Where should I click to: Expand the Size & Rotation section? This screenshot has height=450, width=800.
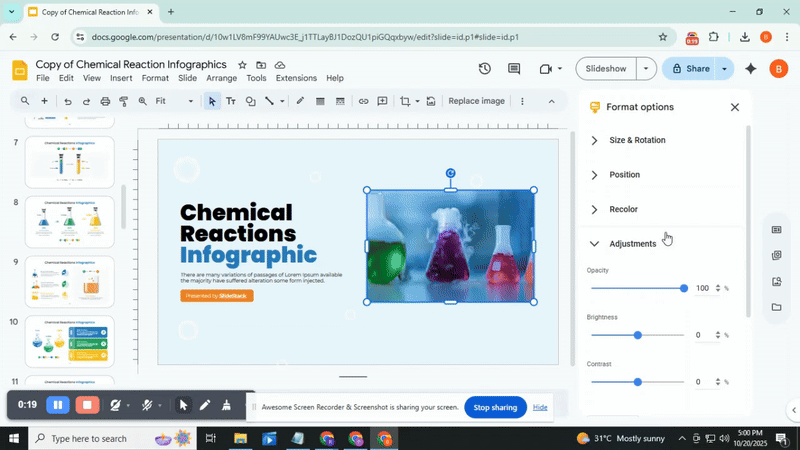pyautogui.click(x=637, y=141)
